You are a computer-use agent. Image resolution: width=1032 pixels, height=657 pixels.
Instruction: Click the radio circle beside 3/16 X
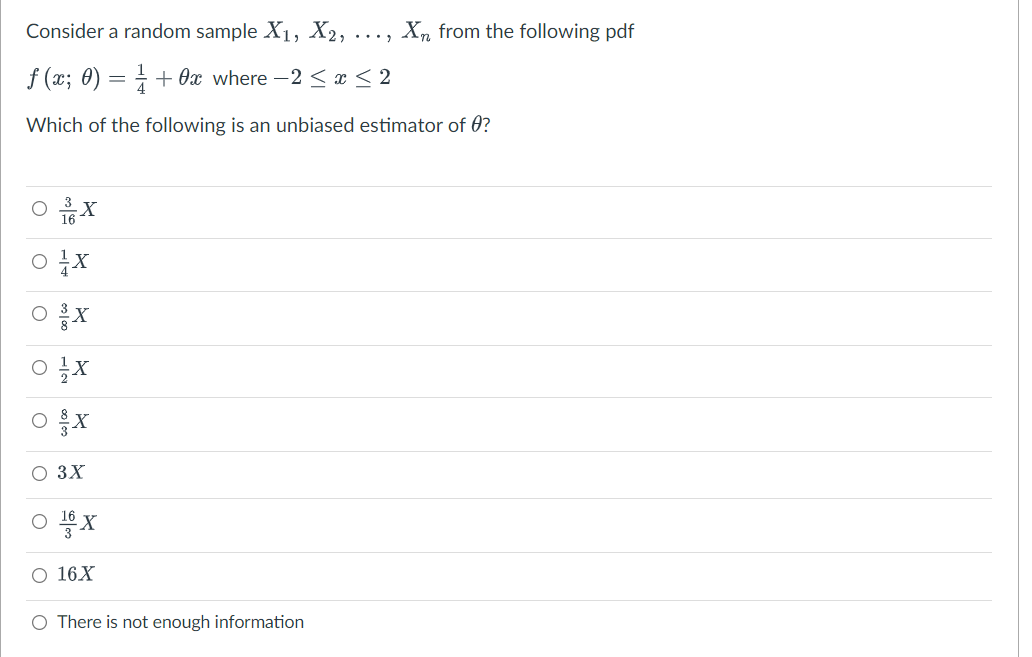39,208
